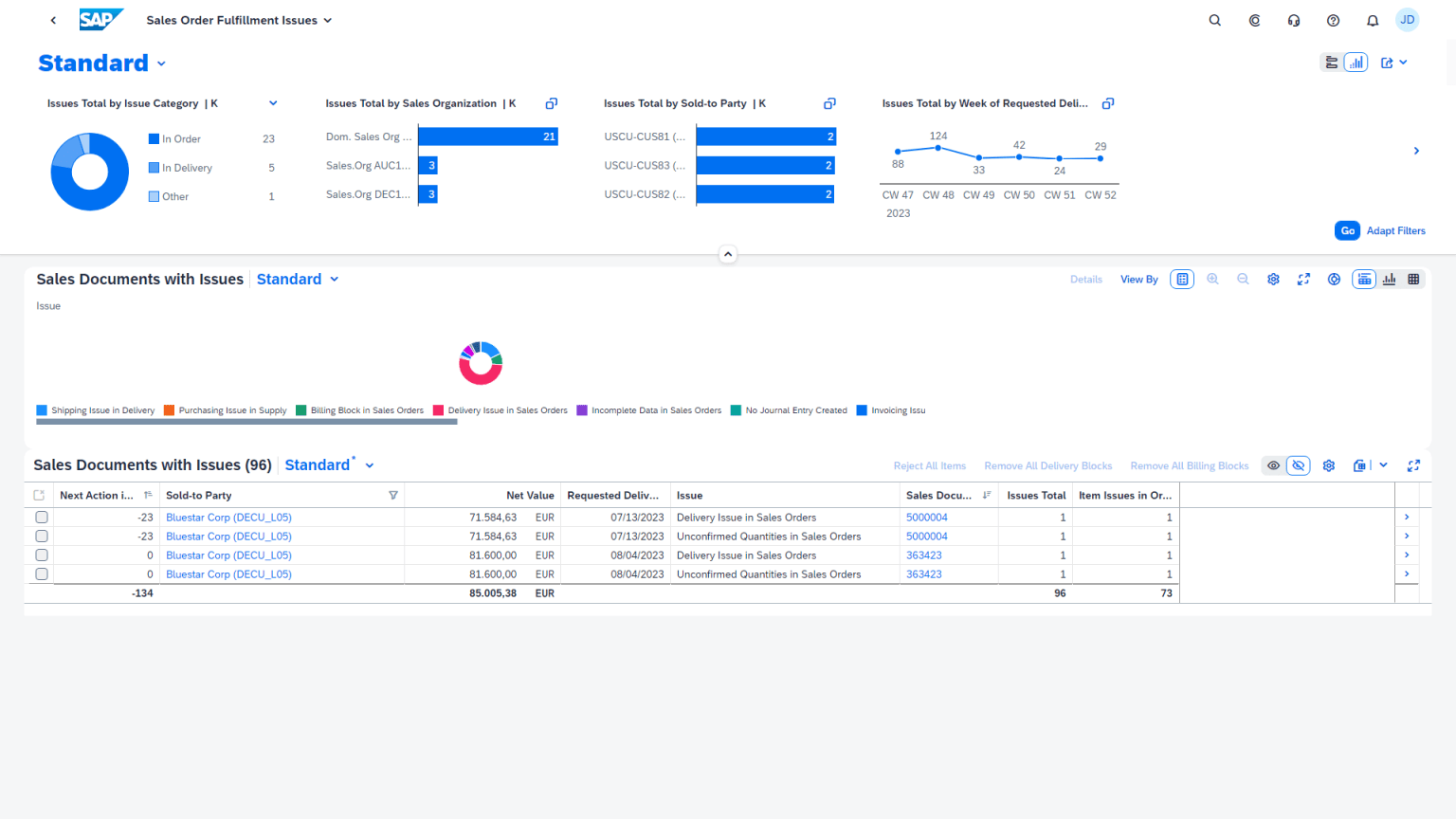Show hidden items with the eye toggle
The height and width of the screenshot is (819, 1456).
click(1273, 465)
